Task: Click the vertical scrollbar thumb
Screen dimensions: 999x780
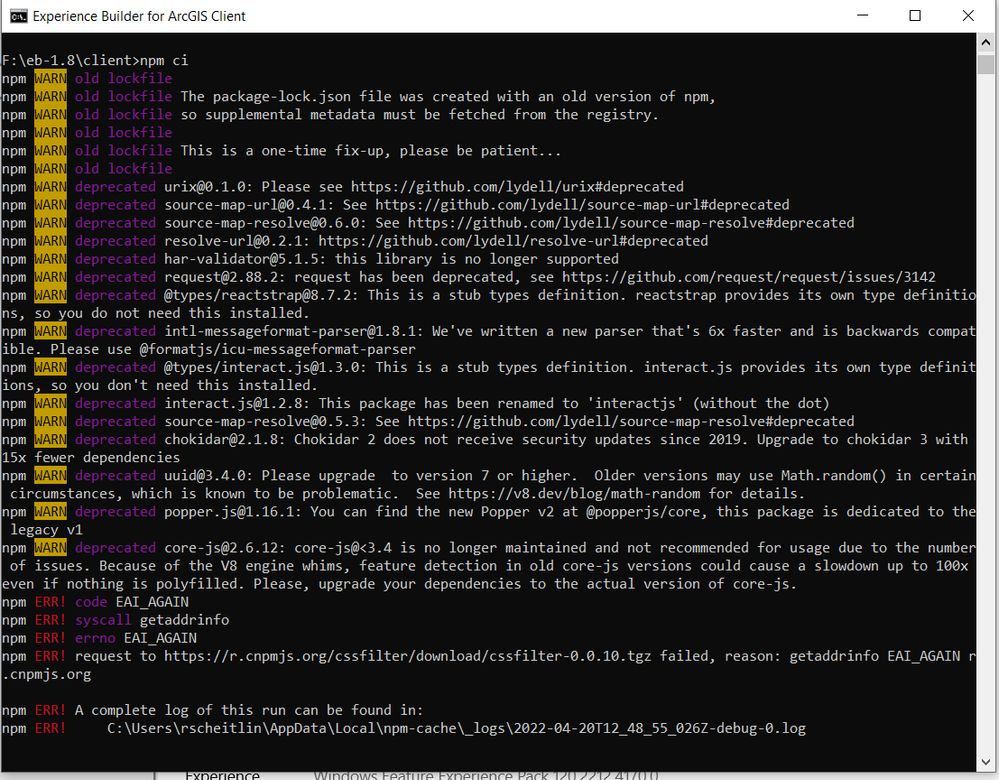Action: pos(986,64)
